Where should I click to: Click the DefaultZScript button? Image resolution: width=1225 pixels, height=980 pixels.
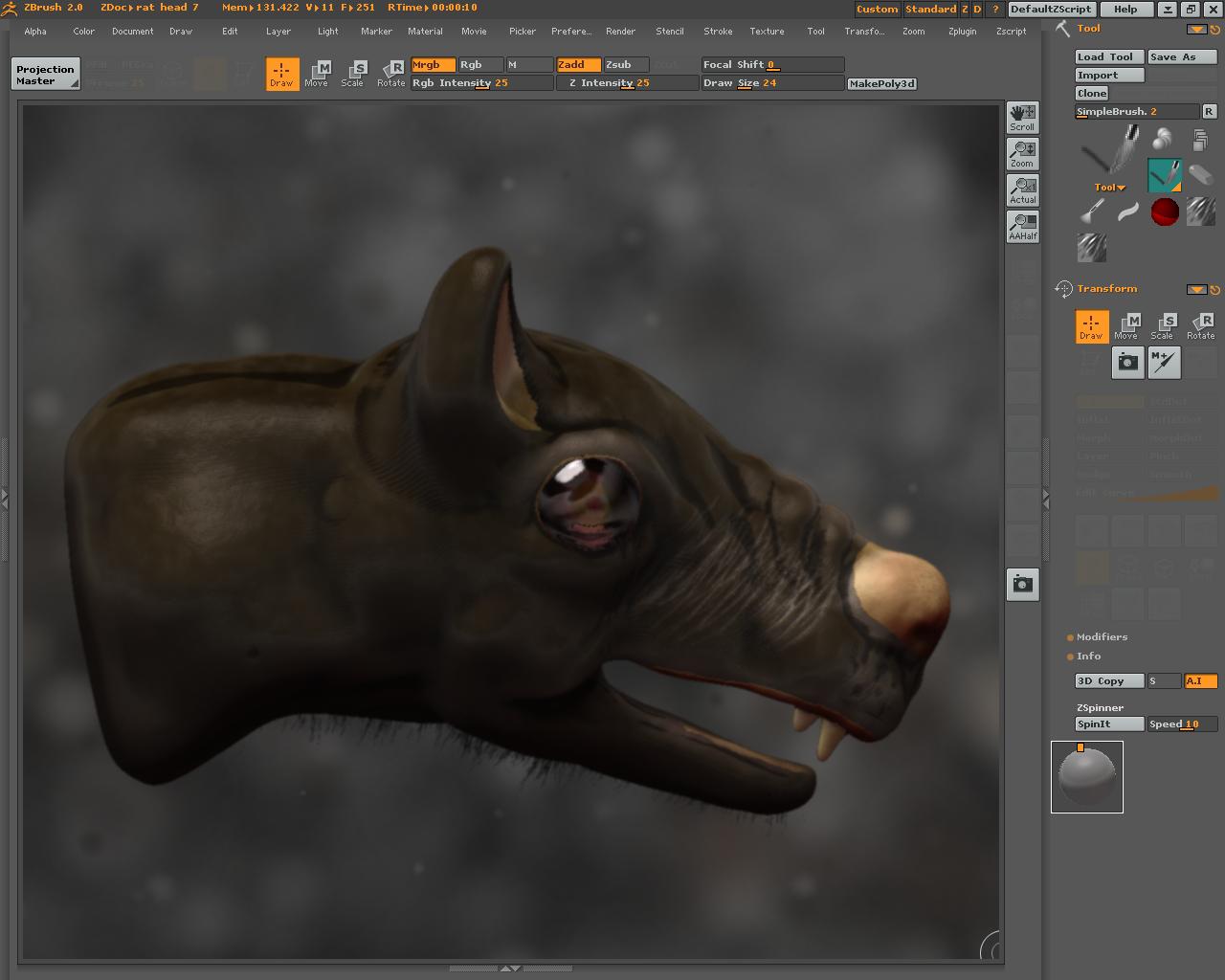pos(1052,10)
